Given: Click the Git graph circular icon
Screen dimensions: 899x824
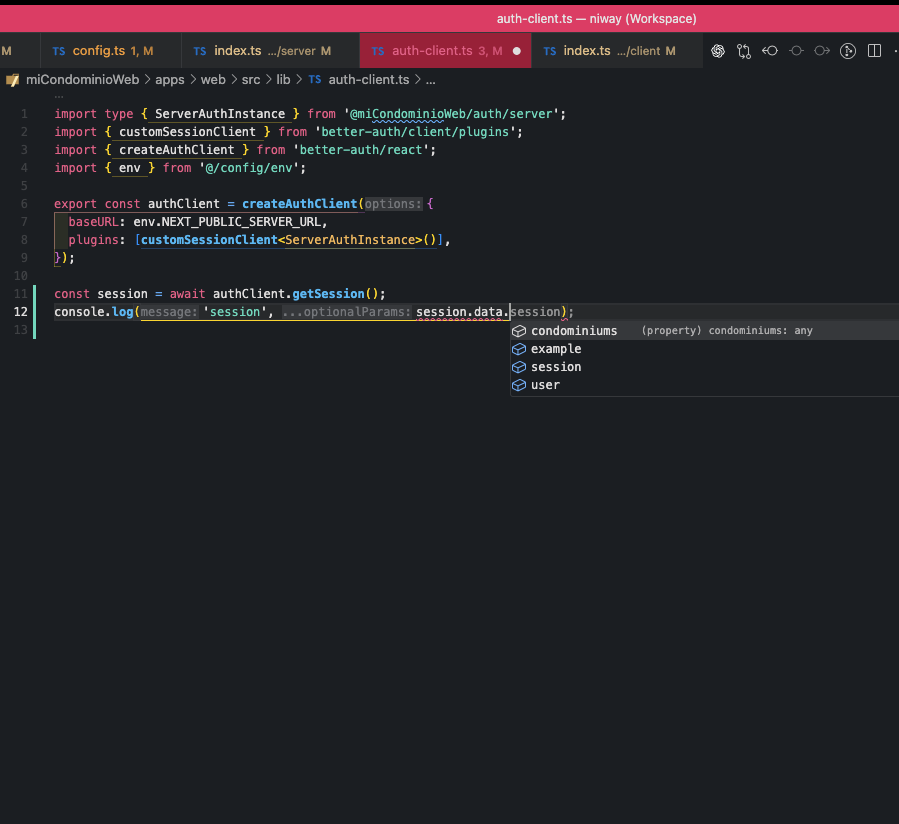Looking at the screenshot, I should tap(848, 51).
